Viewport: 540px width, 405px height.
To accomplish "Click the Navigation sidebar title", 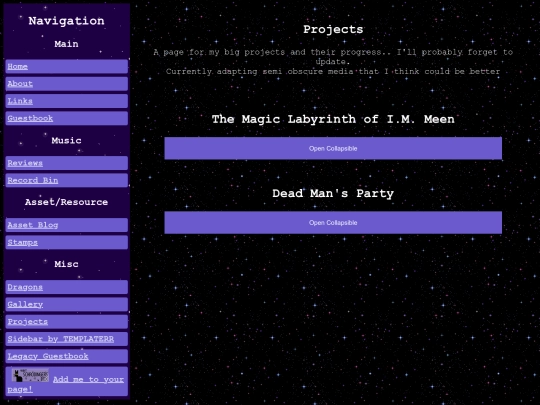I will pyautogui.click(x=66, y=21).
